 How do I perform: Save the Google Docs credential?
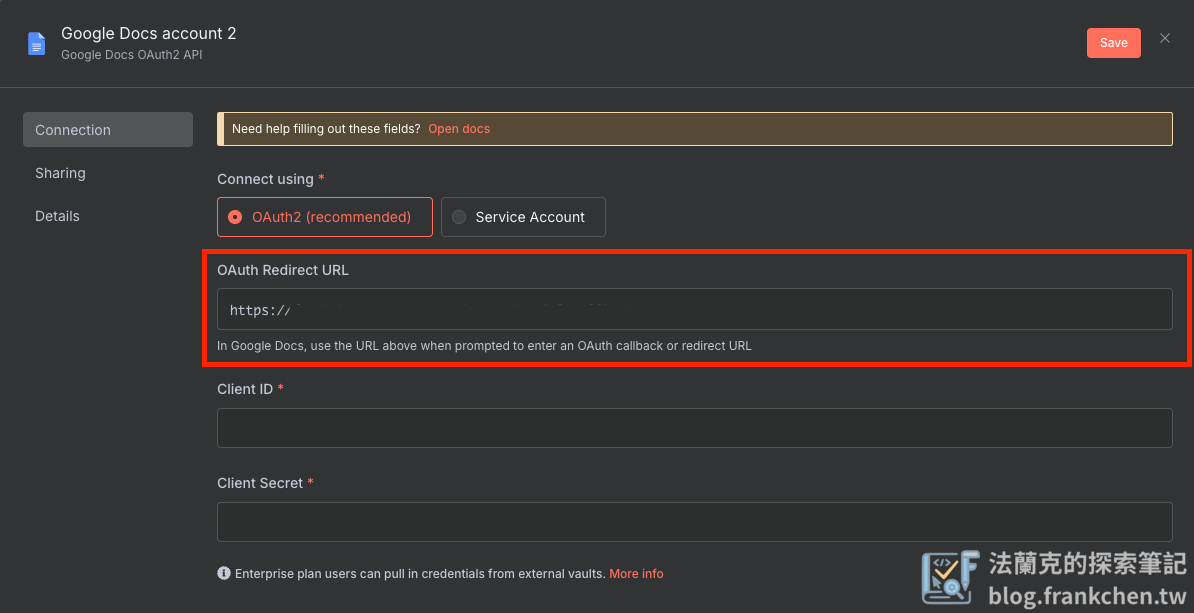click(1113, 43)
